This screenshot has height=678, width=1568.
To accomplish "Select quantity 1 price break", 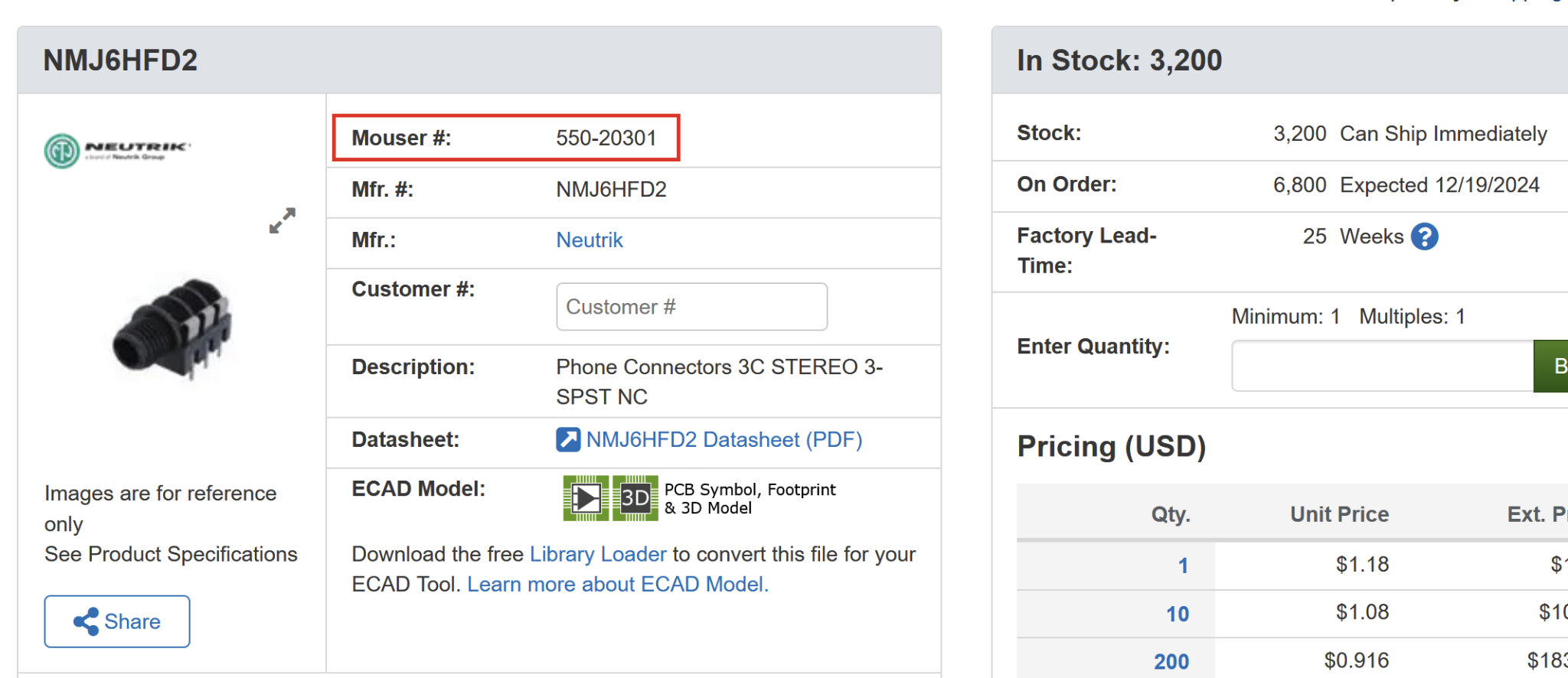I will coord(1183,566).
